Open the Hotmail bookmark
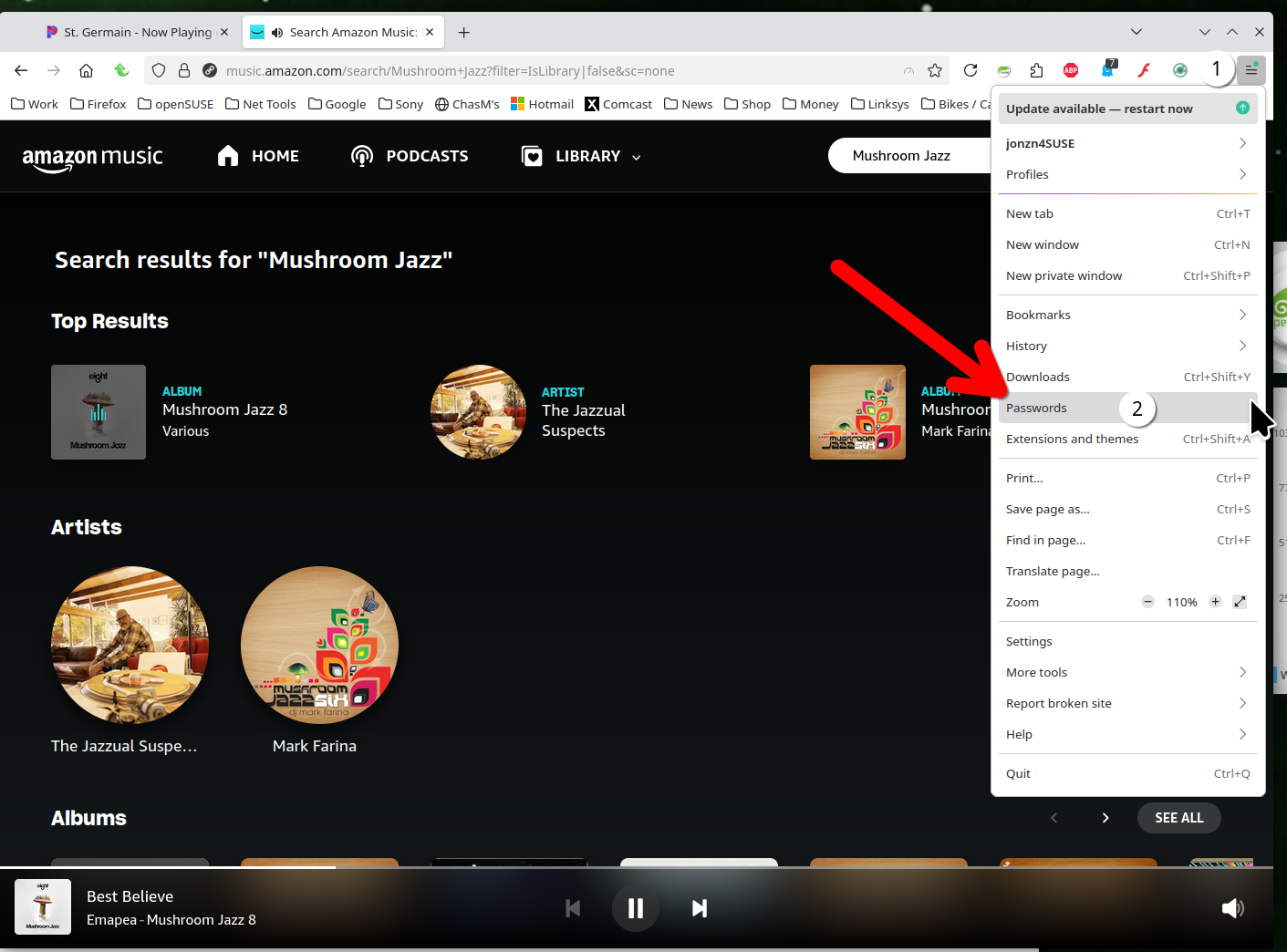 pos(542,104)
